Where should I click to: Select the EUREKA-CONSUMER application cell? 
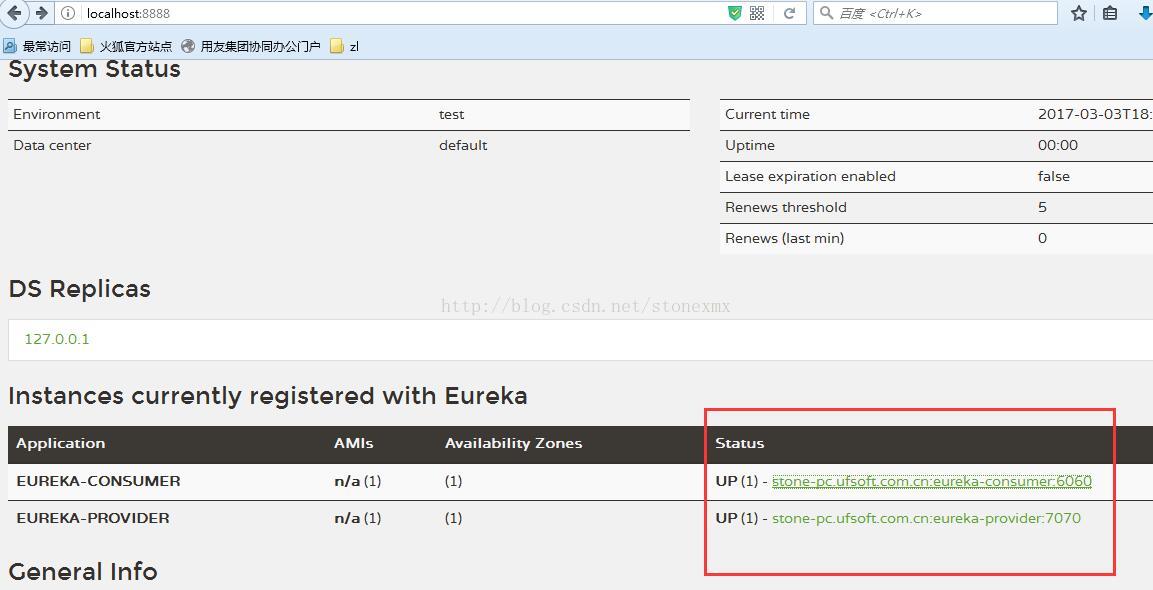(99, 481)
